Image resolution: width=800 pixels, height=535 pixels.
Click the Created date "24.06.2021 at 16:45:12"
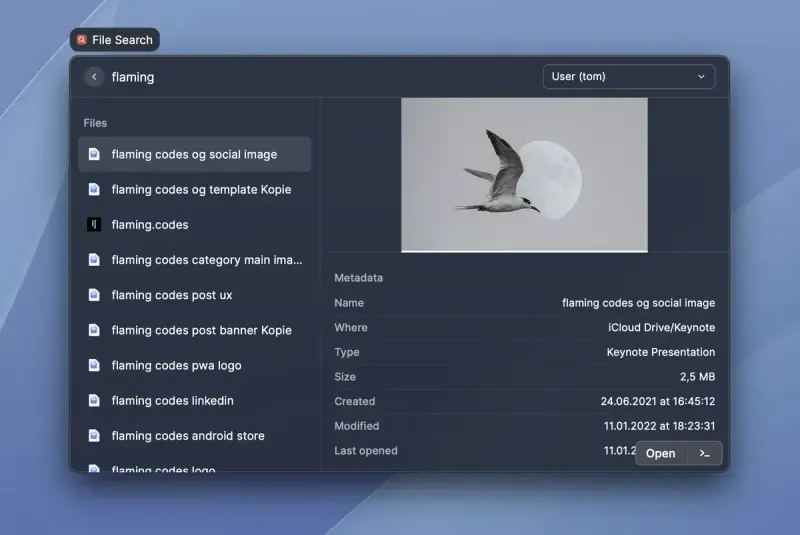pyautogui.click(x=658, y=401)
